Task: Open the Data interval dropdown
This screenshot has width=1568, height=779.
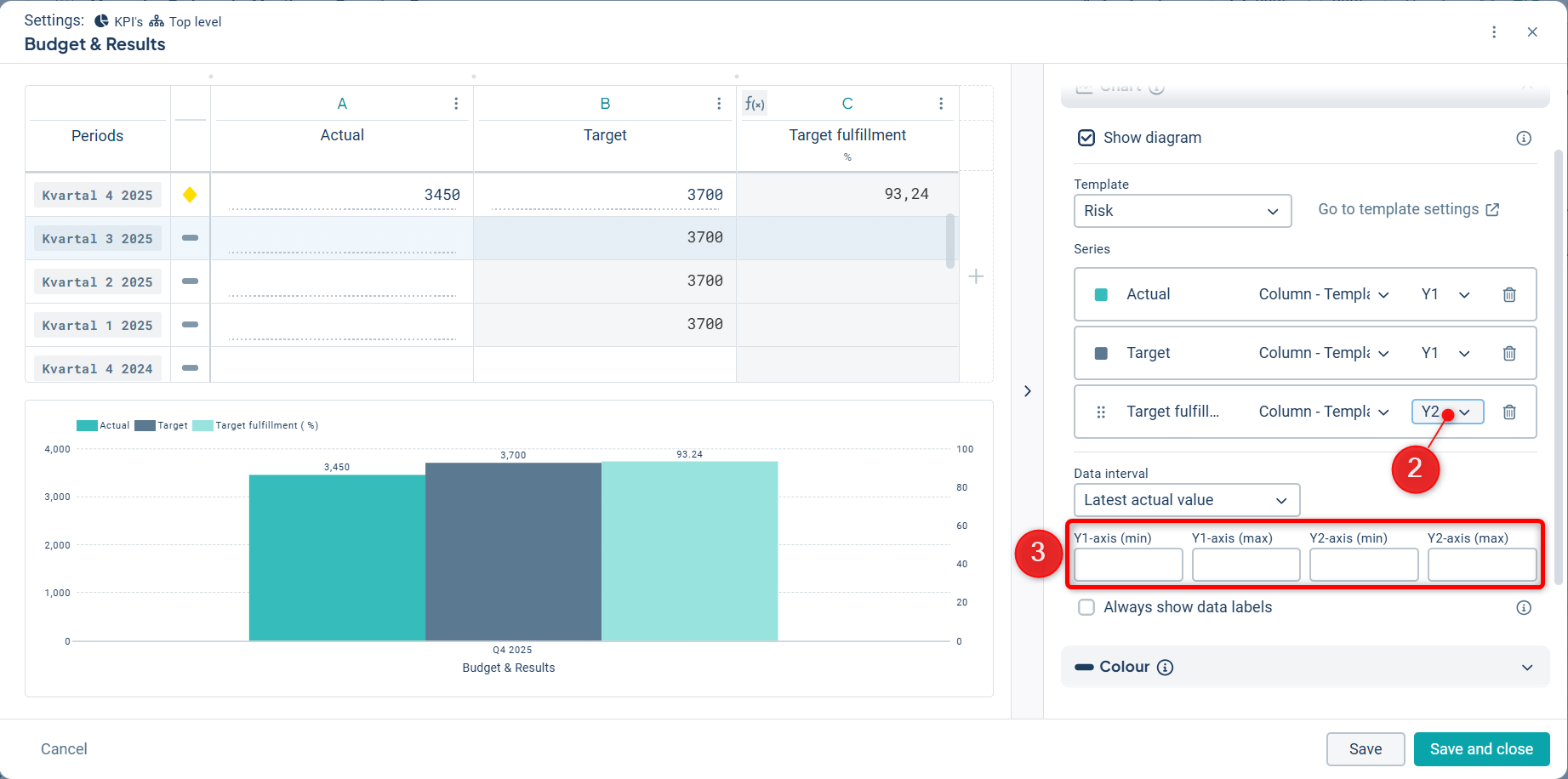Action: (x=1186, y=500)
